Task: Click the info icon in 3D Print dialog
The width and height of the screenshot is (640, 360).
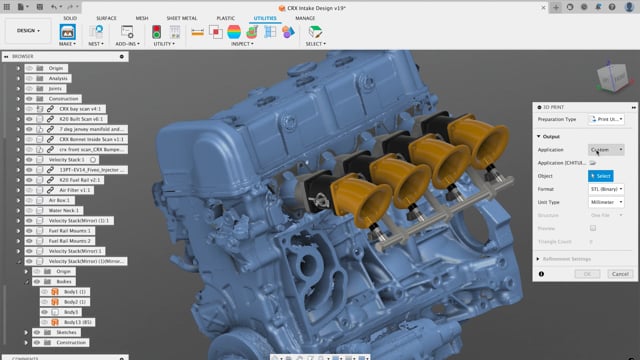Action: coord(541,274)
